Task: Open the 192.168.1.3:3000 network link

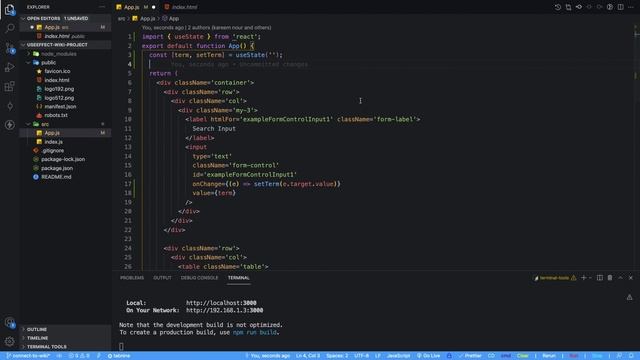Action: tap(224, 310)
